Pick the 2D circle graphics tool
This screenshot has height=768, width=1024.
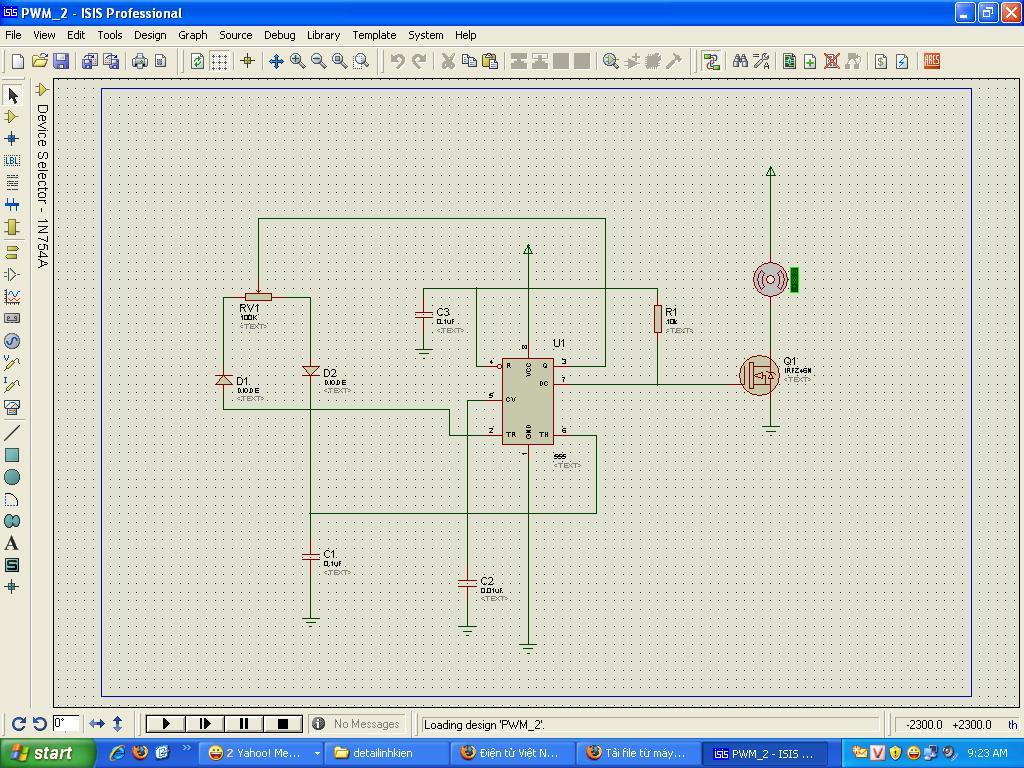pyautogui.click(x=12, y=477)
